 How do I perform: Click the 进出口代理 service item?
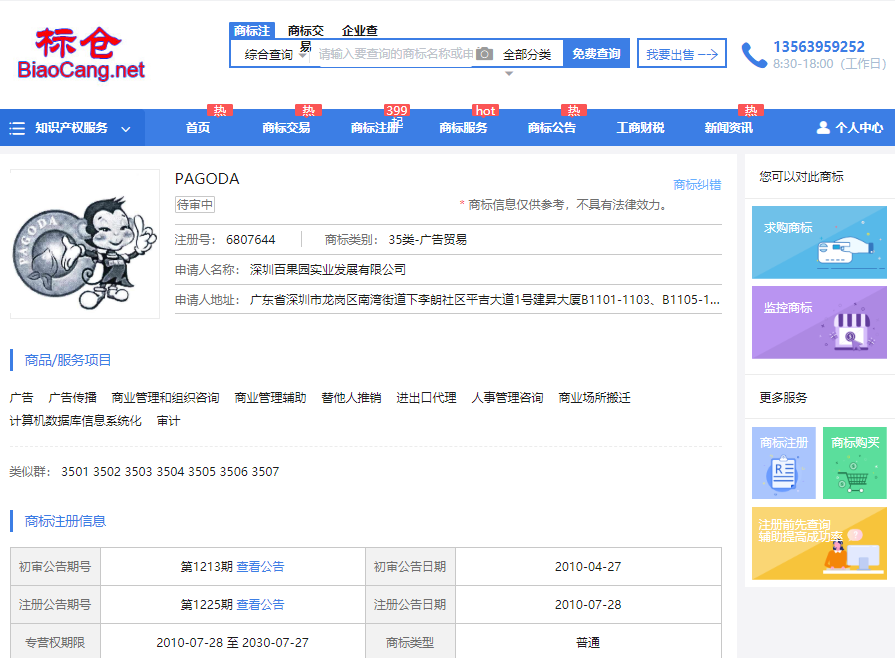426,398
